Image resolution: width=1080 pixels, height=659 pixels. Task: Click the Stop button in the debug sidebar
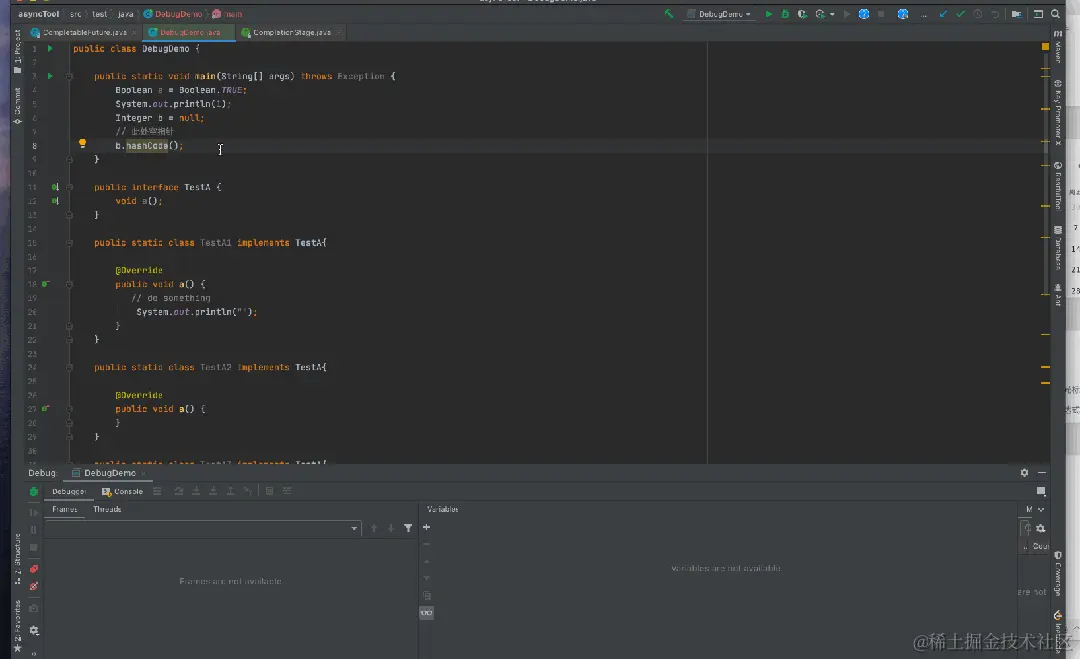tap(34, 547)
